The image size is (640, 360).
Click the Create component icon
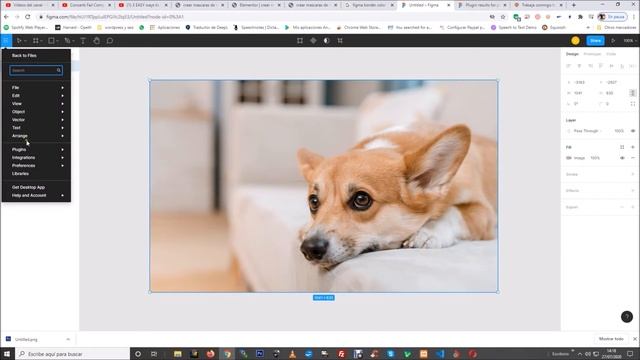click(x=313, y=40)
